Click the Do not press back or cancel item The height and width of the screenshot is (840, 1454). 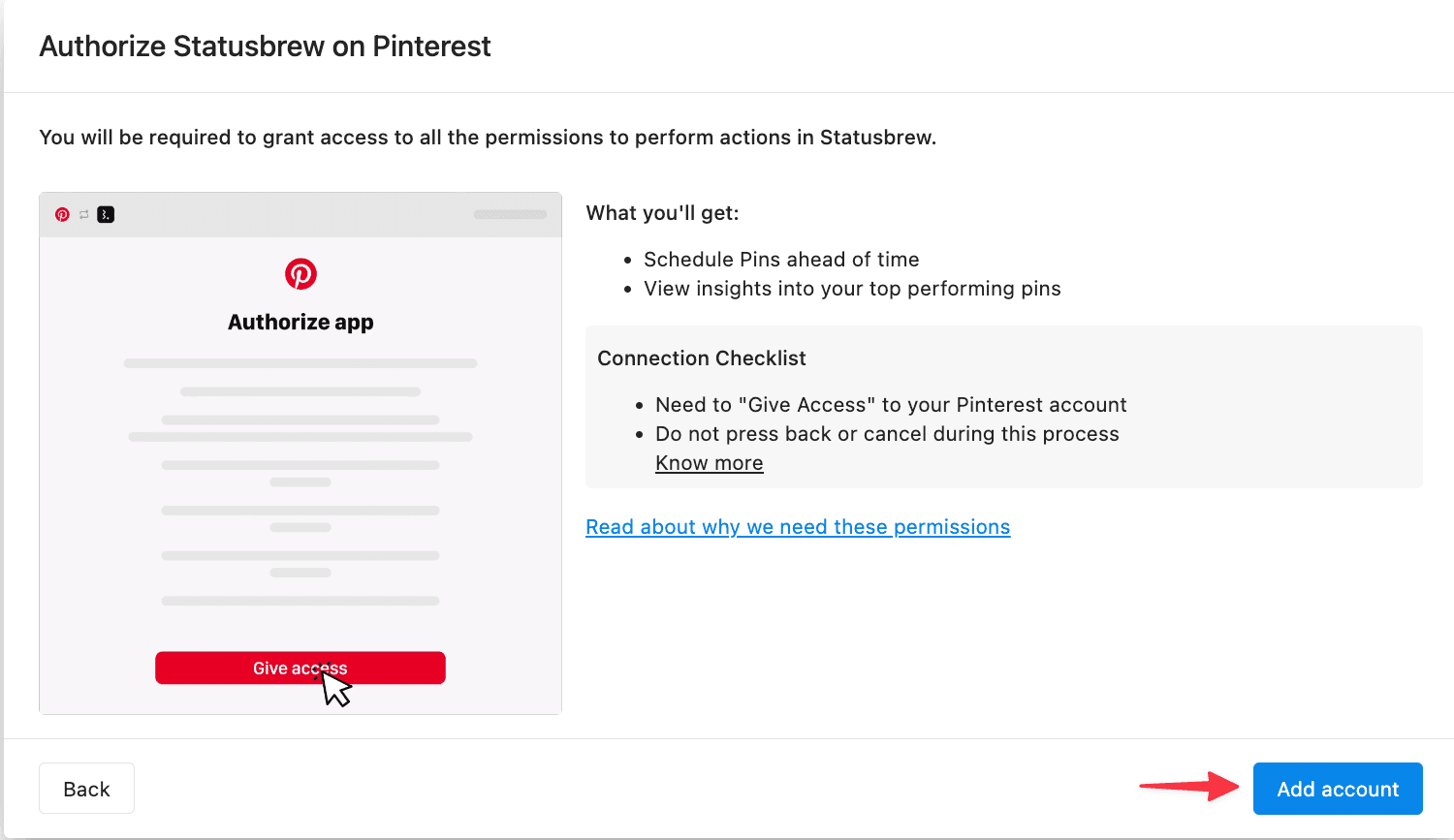click(887, 434)
